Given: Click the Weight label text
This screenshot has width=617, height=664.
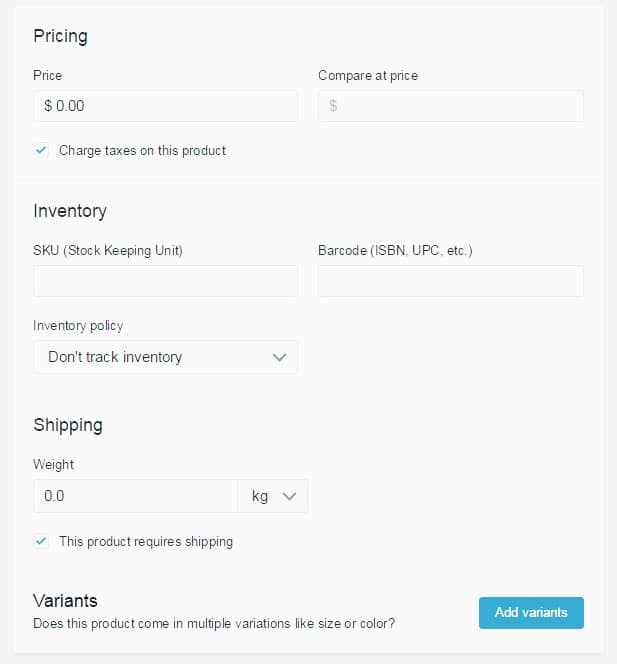Looking at the screenshot, I should pyautogui.click(x=54, y=464).
